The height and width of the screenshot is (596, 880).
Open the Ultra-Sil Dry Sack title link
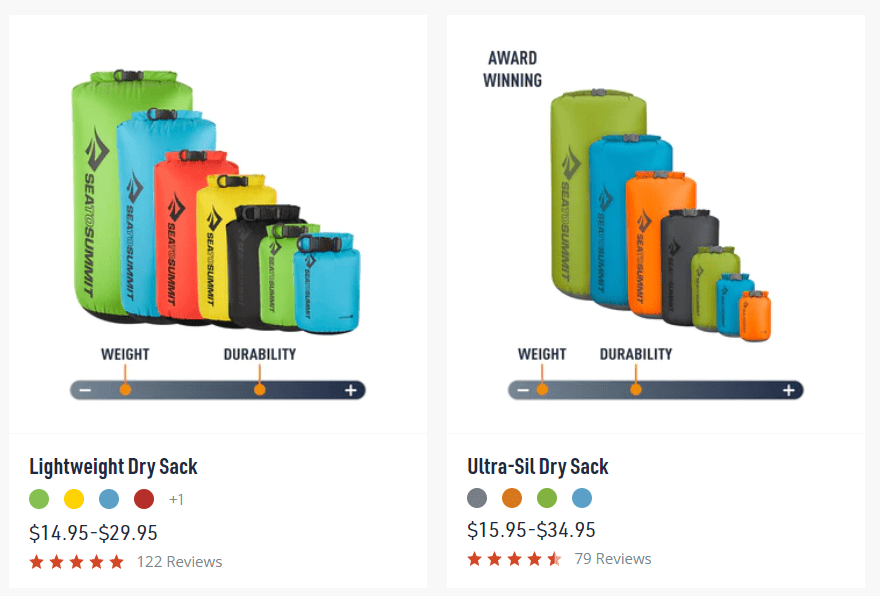538,466
